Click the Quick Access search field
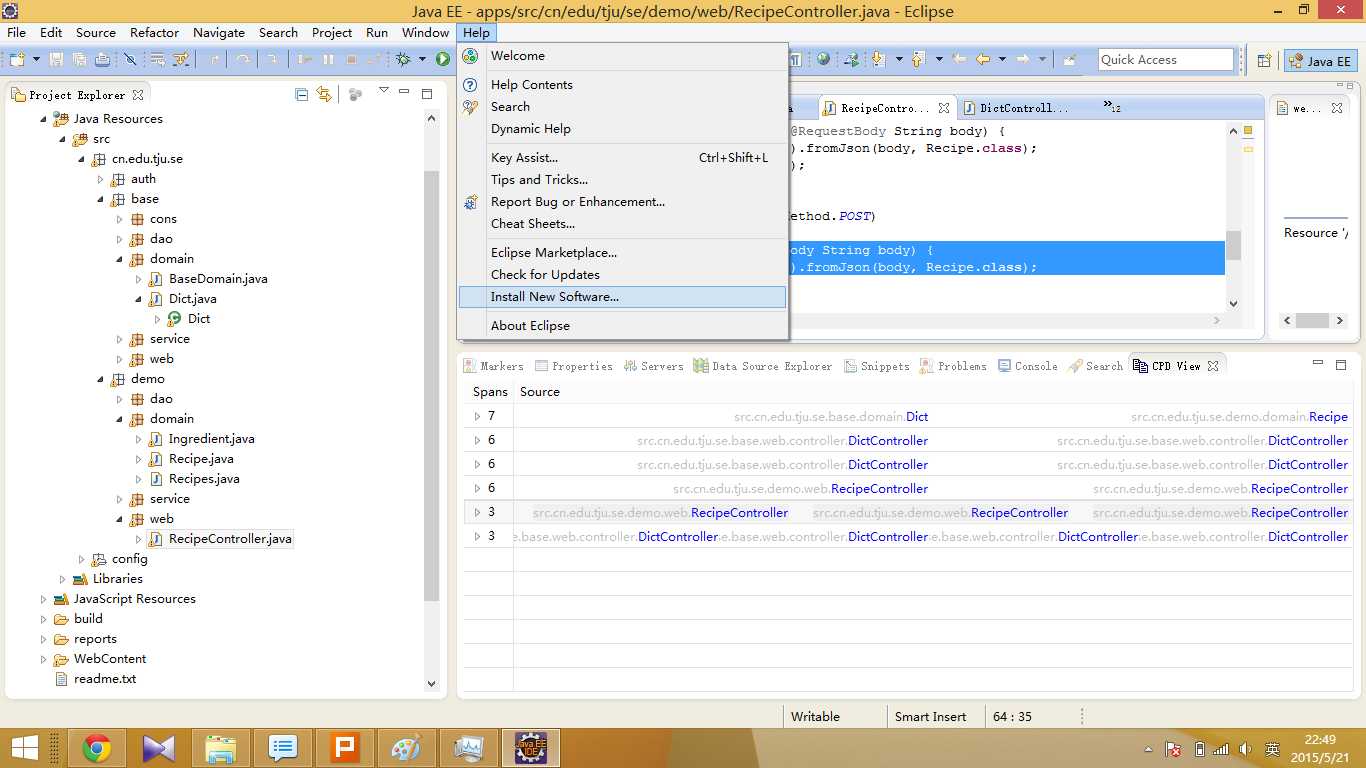Image resolution: width=1366 pixels, height=768 pixels. [1166, 60]
